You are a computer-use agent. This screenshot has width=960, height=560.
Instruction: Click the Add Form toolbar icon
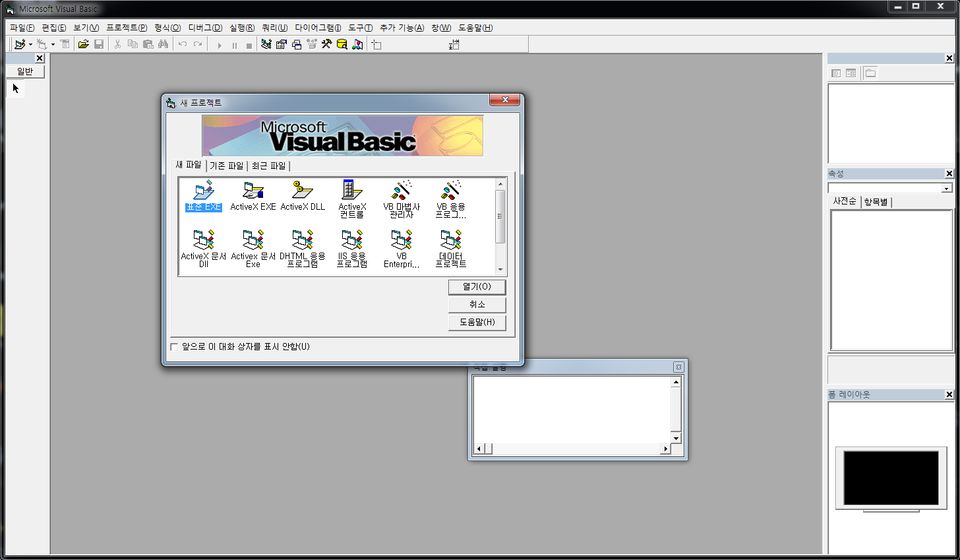tap(41, 44)
